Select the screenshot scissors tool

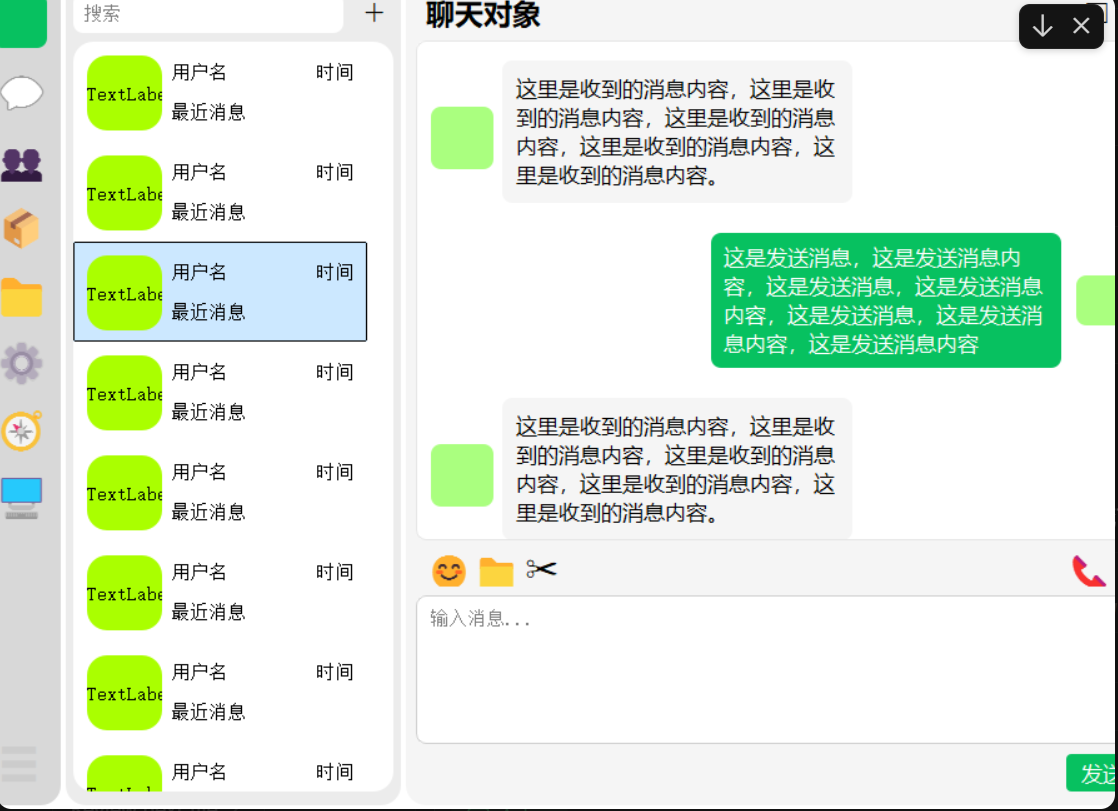coord(542,571)
